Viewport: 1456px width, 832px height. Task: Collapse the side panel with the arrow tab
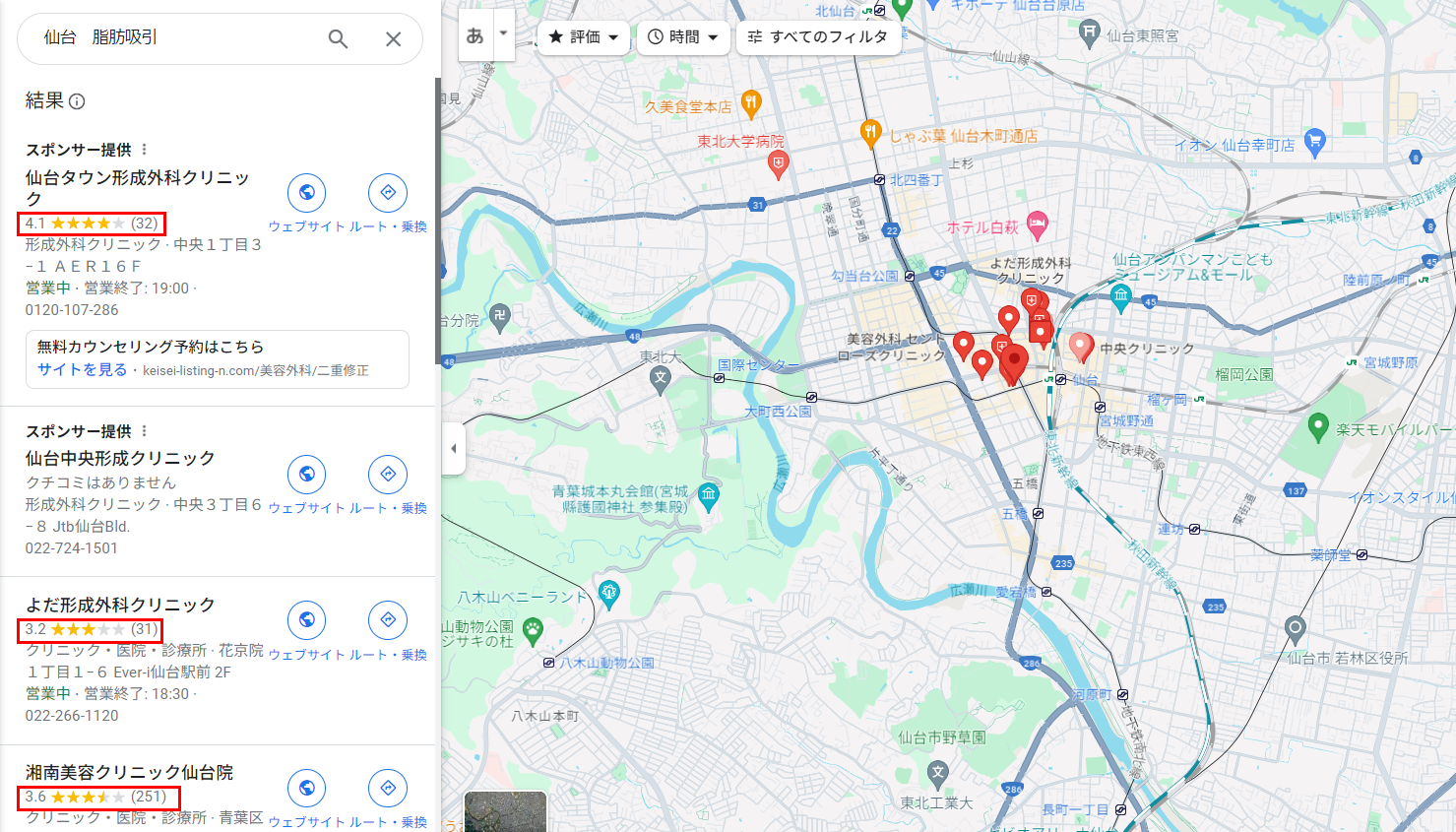[x=453, y=448]
